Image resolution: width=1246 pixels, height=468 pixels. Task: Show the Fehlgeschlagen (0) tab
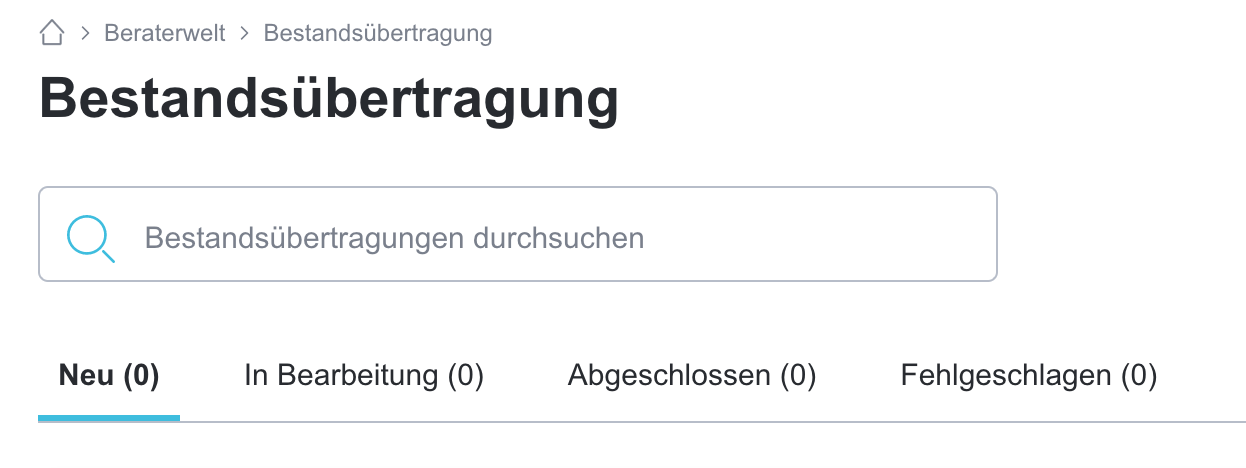[1028, 376]
